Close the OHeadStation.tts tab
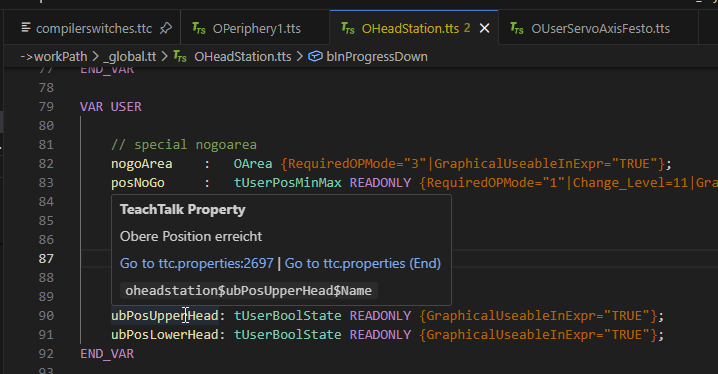Viewport: 718px width, 374px height. pyautogui.click(x=484, y=28)
